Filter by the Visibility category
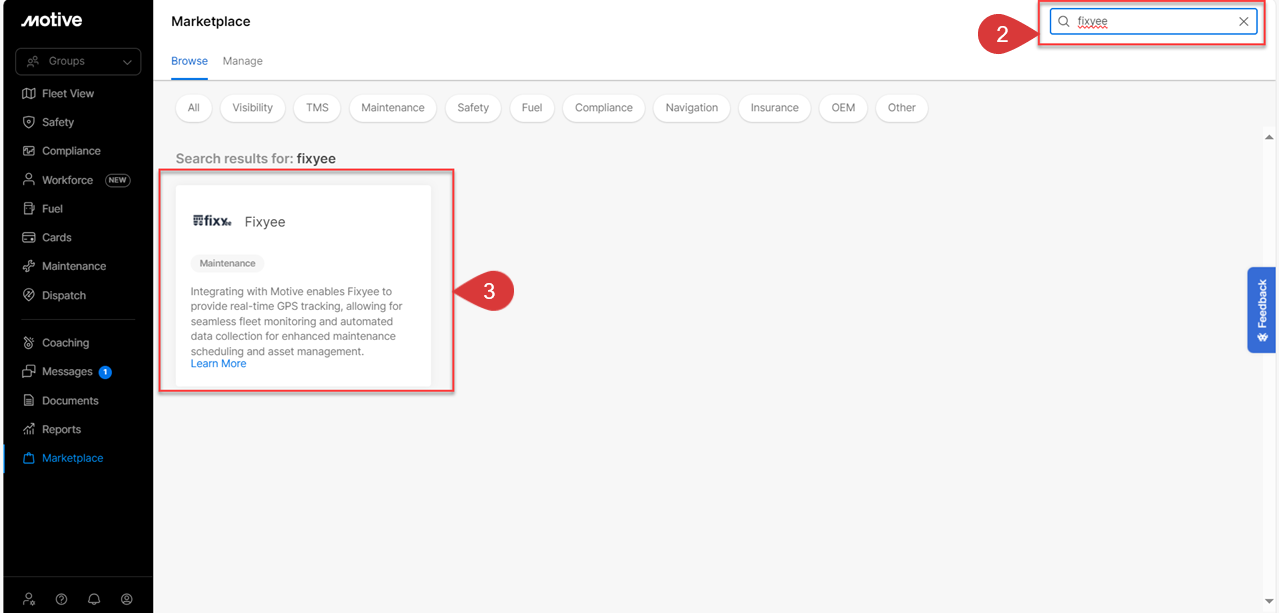The width and height of the screenshot is (1279, 613). [x=253, y=108]
